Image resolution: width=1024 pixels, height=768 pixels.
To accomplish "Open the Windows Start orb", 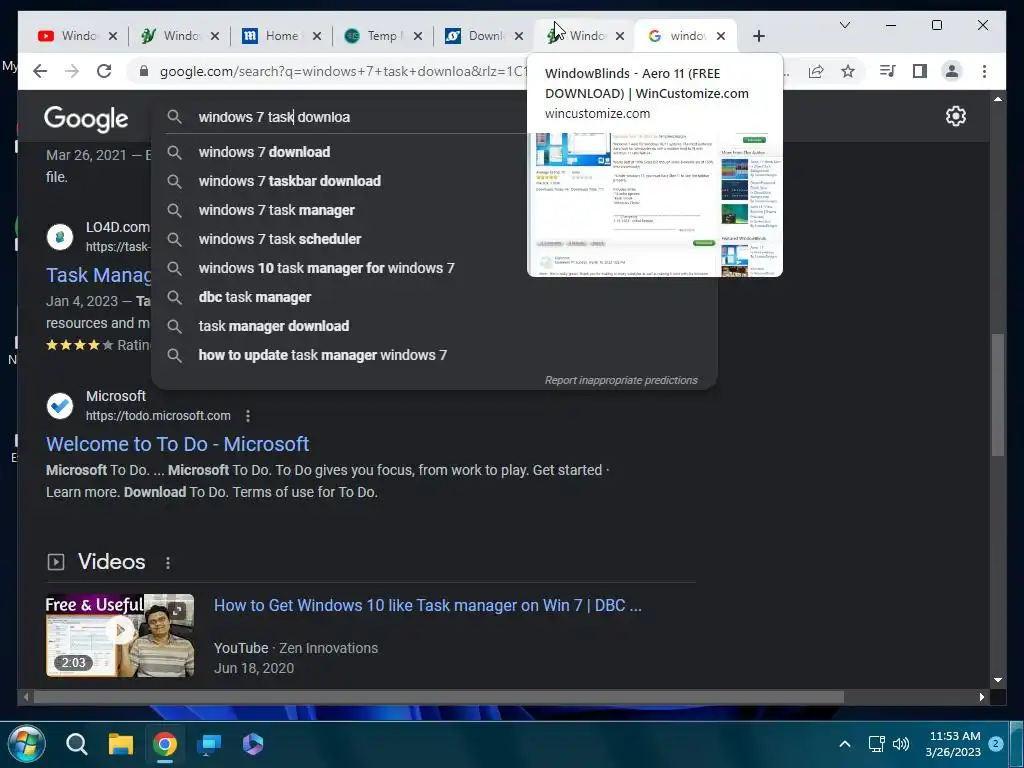I will 26,744.
